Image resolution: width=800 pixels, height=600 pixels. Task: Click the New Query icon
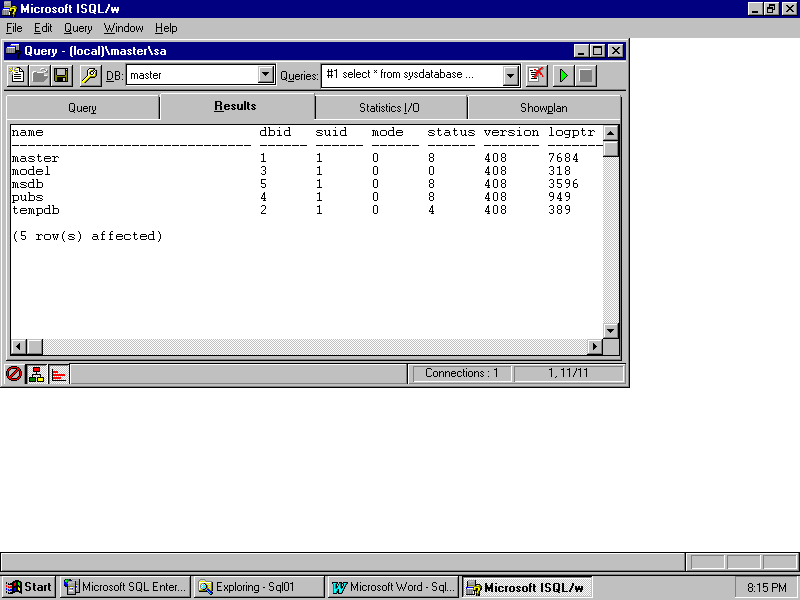click(x=17, y=75)
